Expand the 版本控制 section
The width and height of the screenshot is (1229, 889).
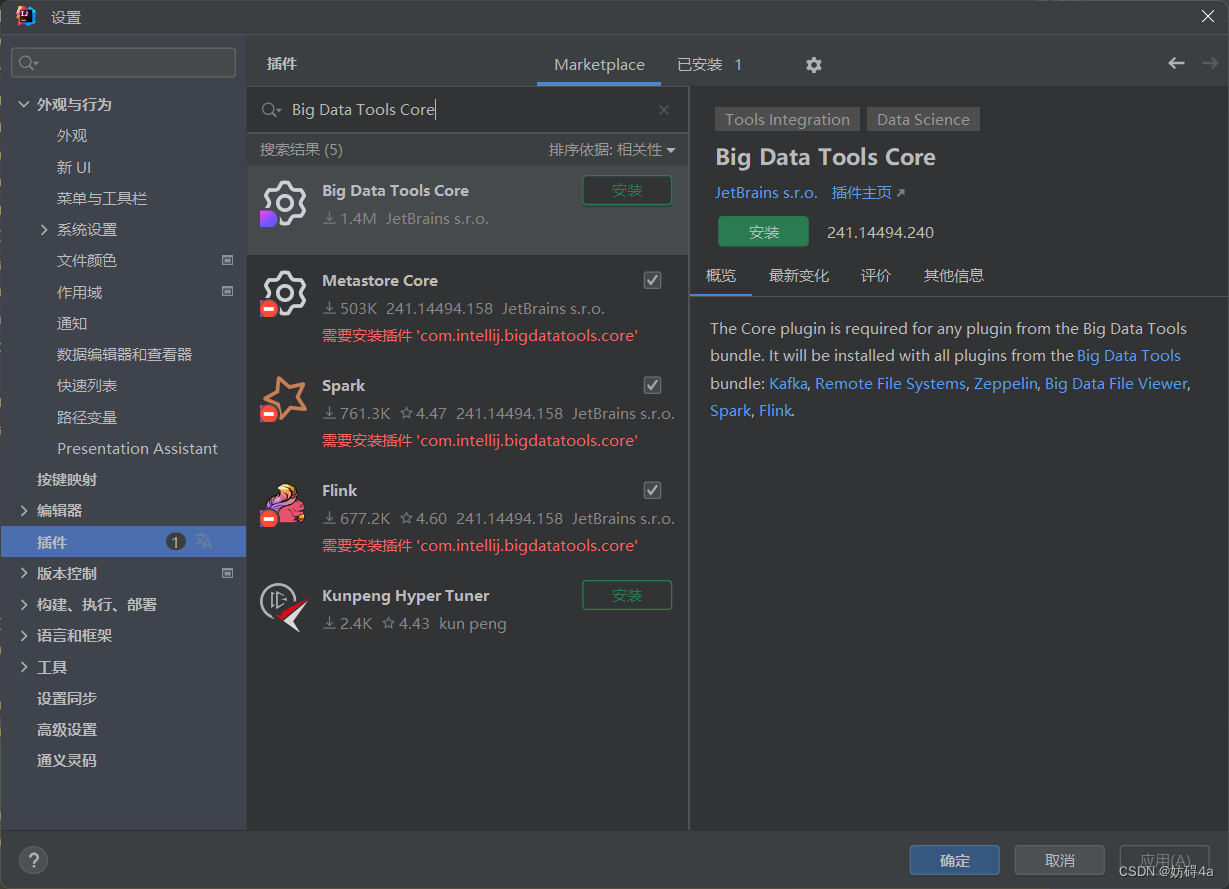[x=25, y=573]
